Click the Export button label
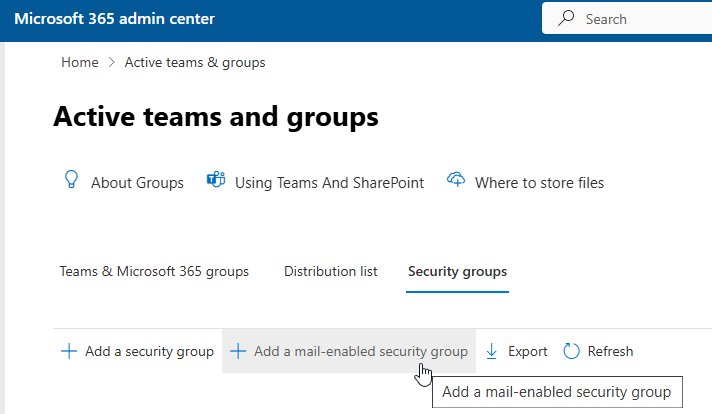Viewport: 712px width, 414px height. point(527,351)
